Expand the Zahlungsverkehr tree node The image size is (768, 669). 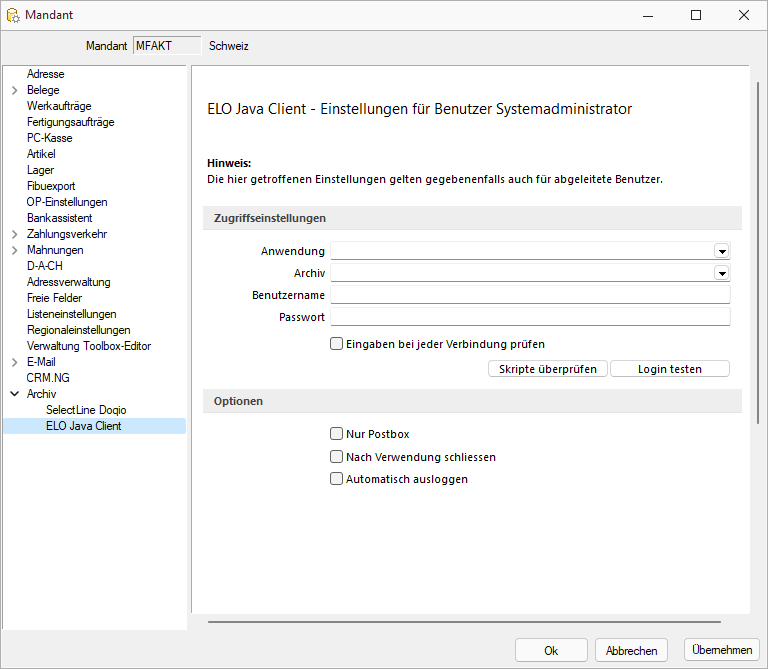(15, 234)
